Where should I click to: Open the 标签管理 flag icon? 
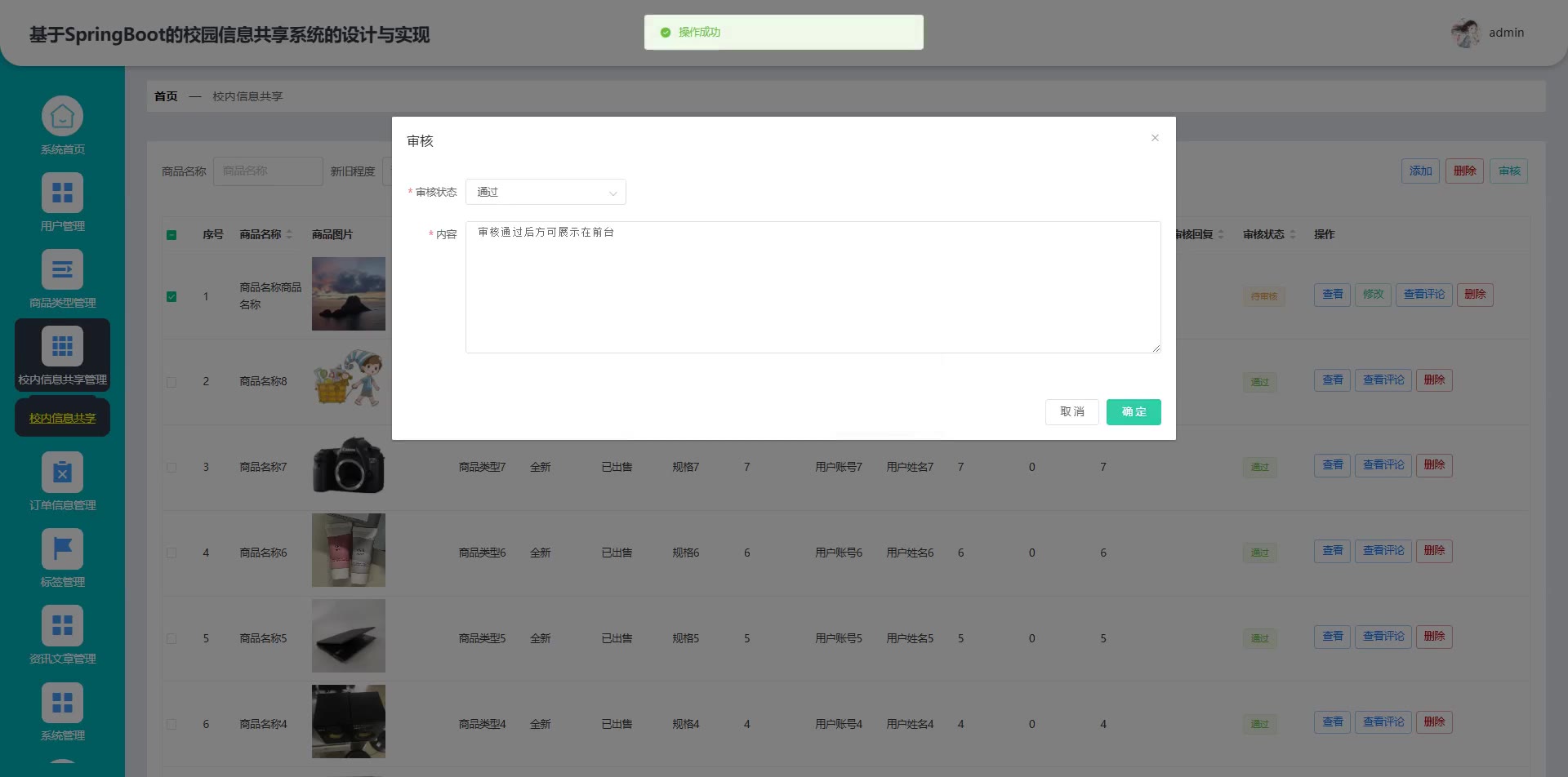(62, 549)
